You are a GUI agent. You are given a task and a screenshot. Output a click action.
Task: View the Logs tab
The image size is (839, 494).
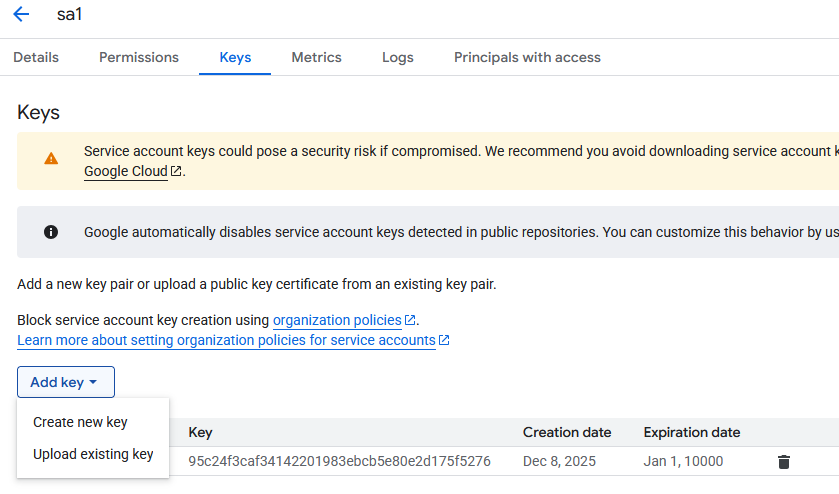397,58
